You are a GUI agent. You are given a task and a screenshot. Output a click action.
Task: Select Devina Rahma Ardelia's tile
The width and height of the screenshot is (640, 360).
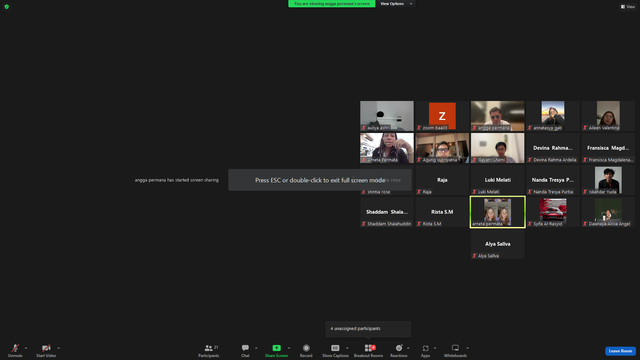pyautogui.click(x=553, y=148)
